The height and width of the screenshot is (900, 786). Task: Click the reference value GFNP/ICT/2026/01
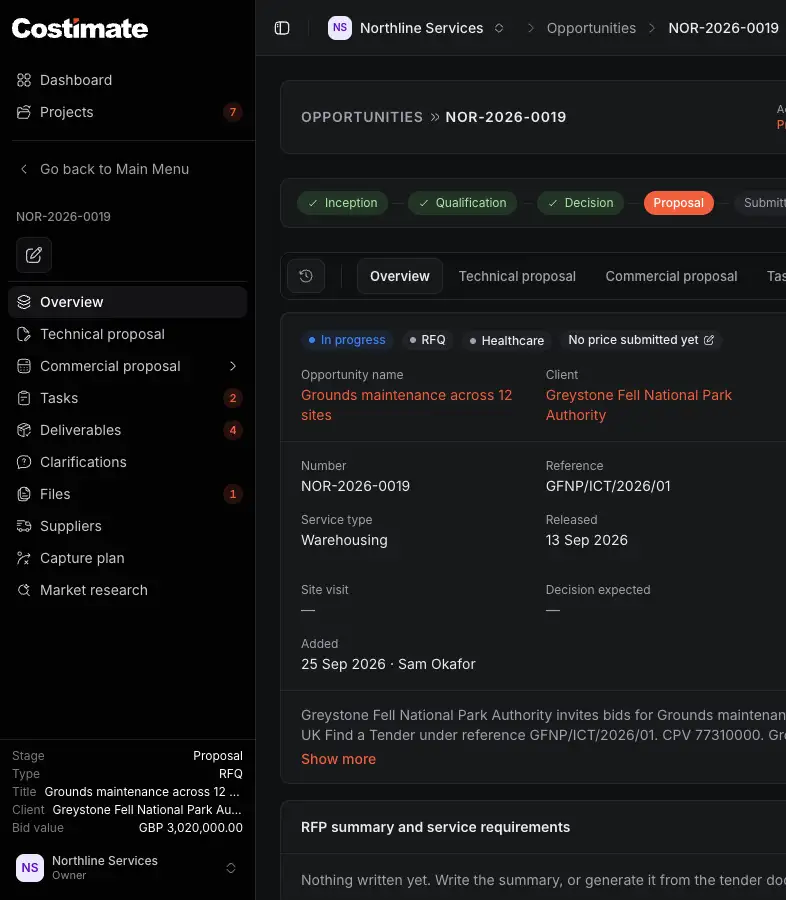[607, 486]
